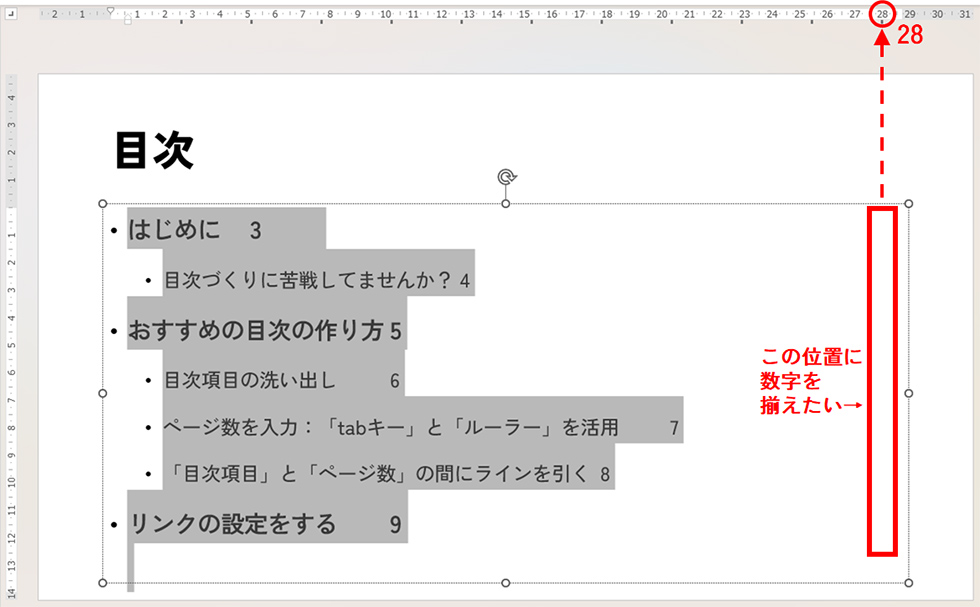Screen dimensions: 980x607
Task: Click page number 7 after を活用
Action: tap(674, 428)
